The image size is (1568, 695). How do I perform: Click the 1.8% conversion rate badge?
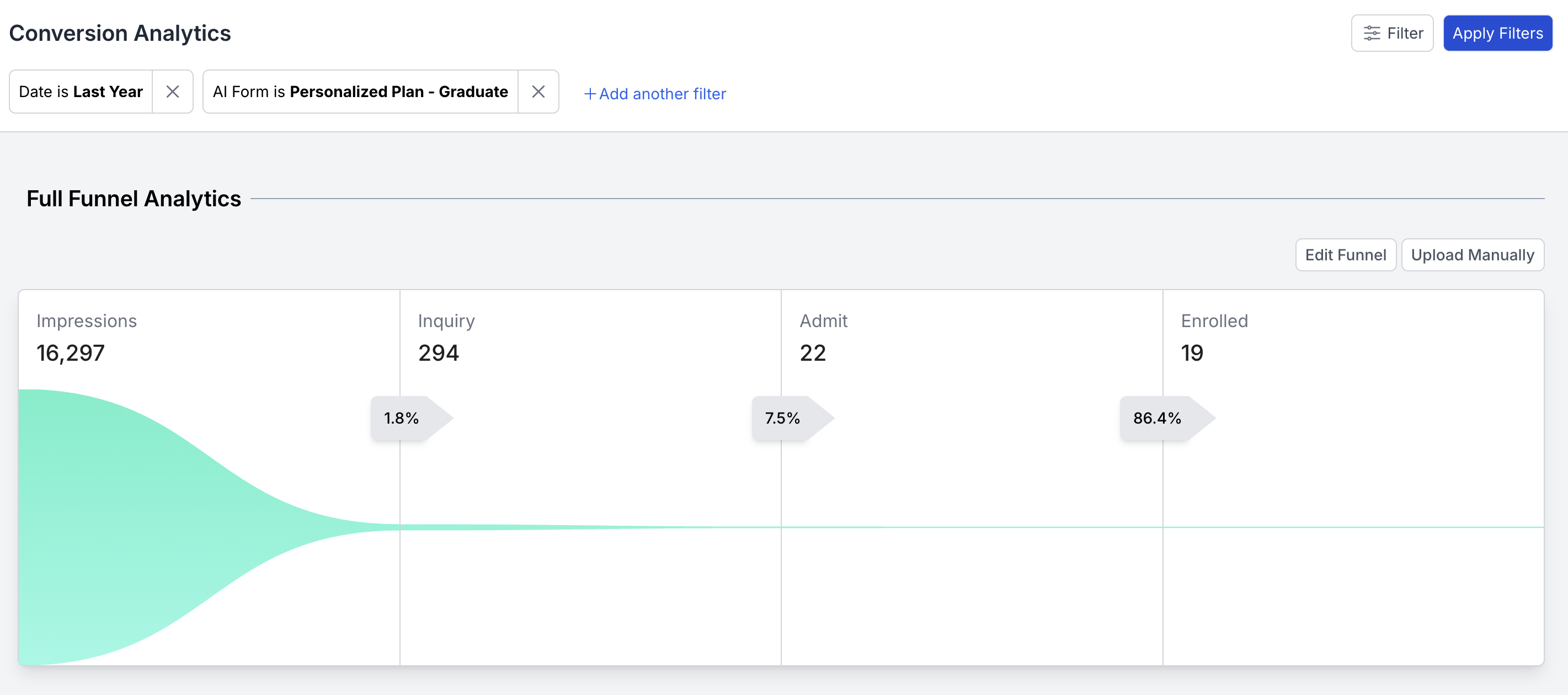[x=402, y=418]
